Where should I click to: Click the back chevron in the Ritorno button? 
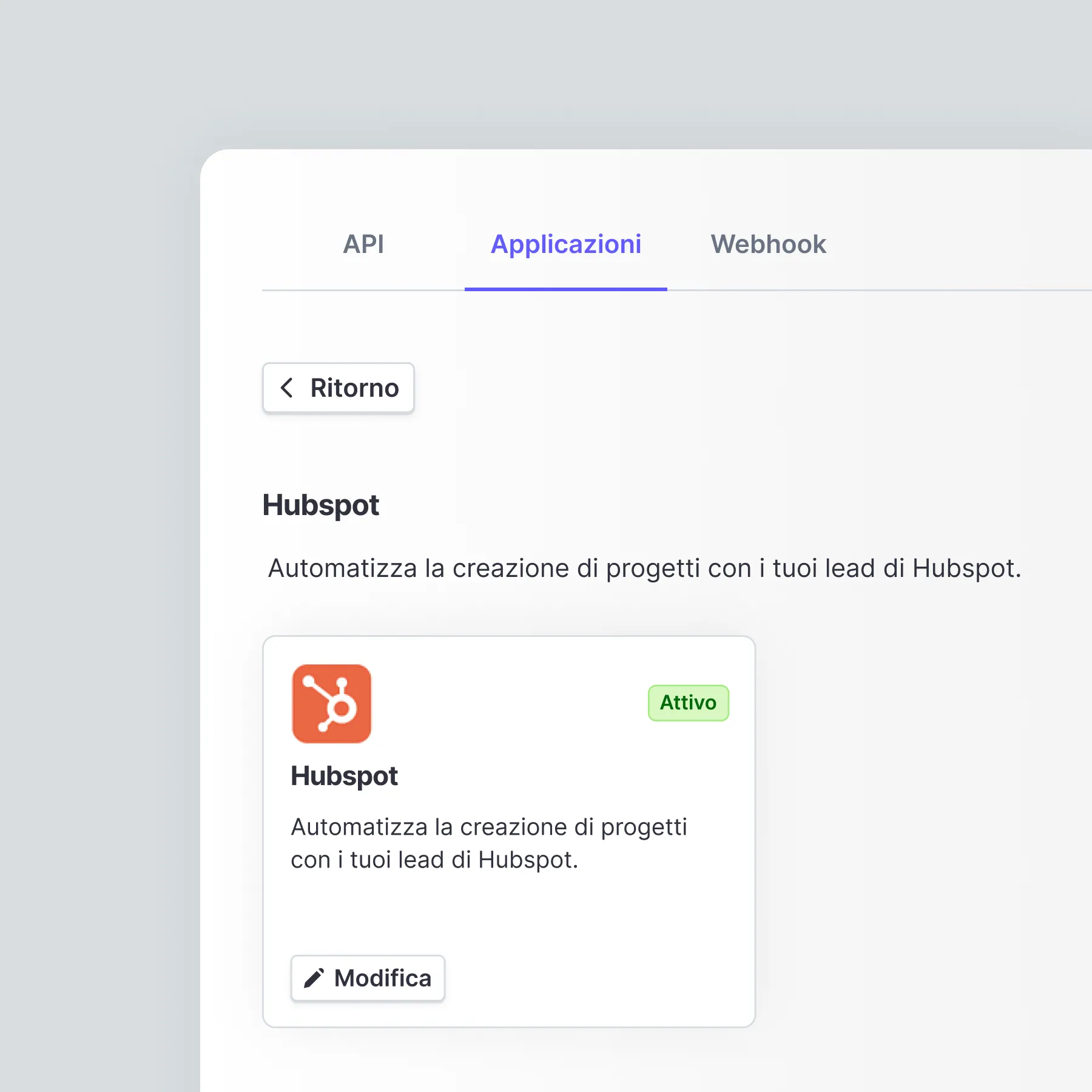pos(287,388)
